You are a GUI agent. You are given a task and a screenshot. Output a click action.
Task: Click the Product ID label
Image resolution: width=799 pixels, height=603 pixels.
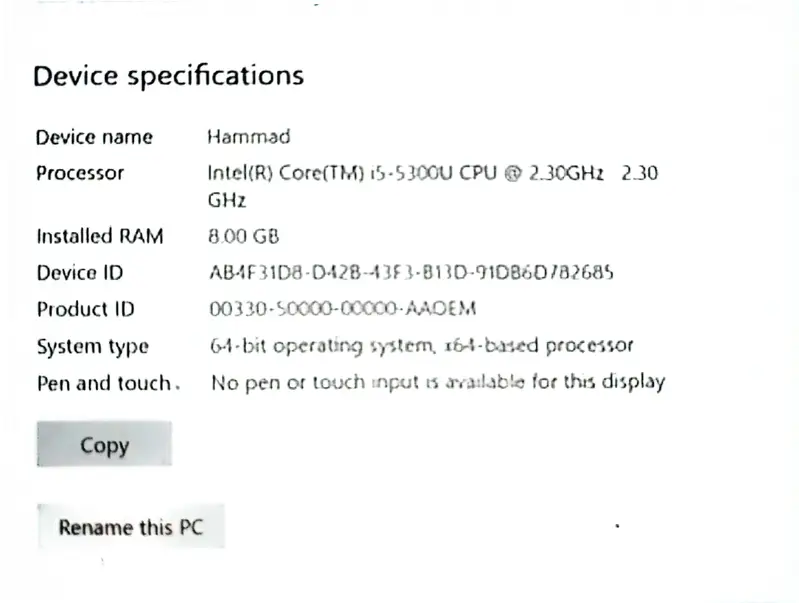85,309
